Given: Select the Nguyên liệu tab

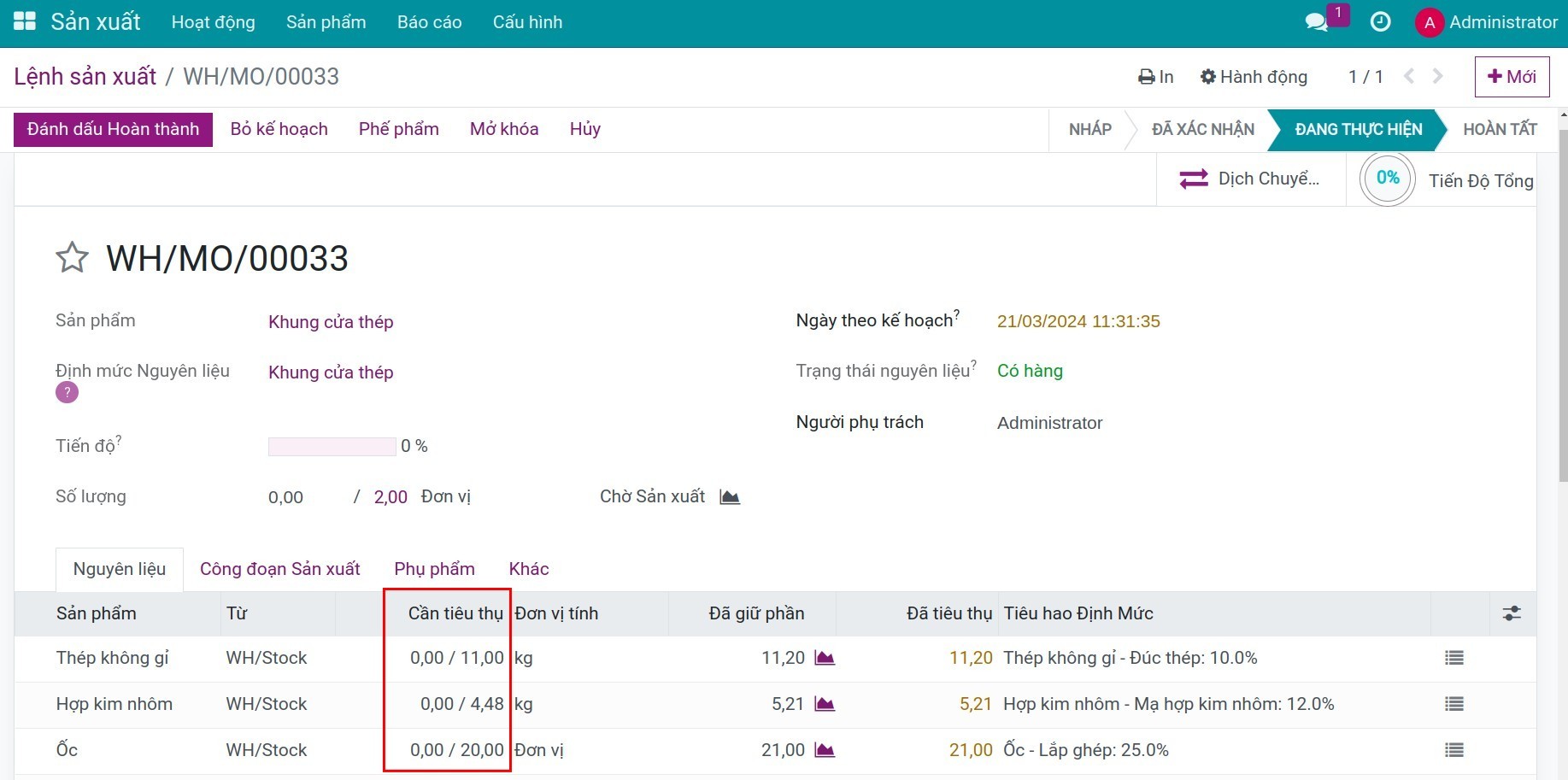Looking at the screenshot, I should tap(120, 569).
